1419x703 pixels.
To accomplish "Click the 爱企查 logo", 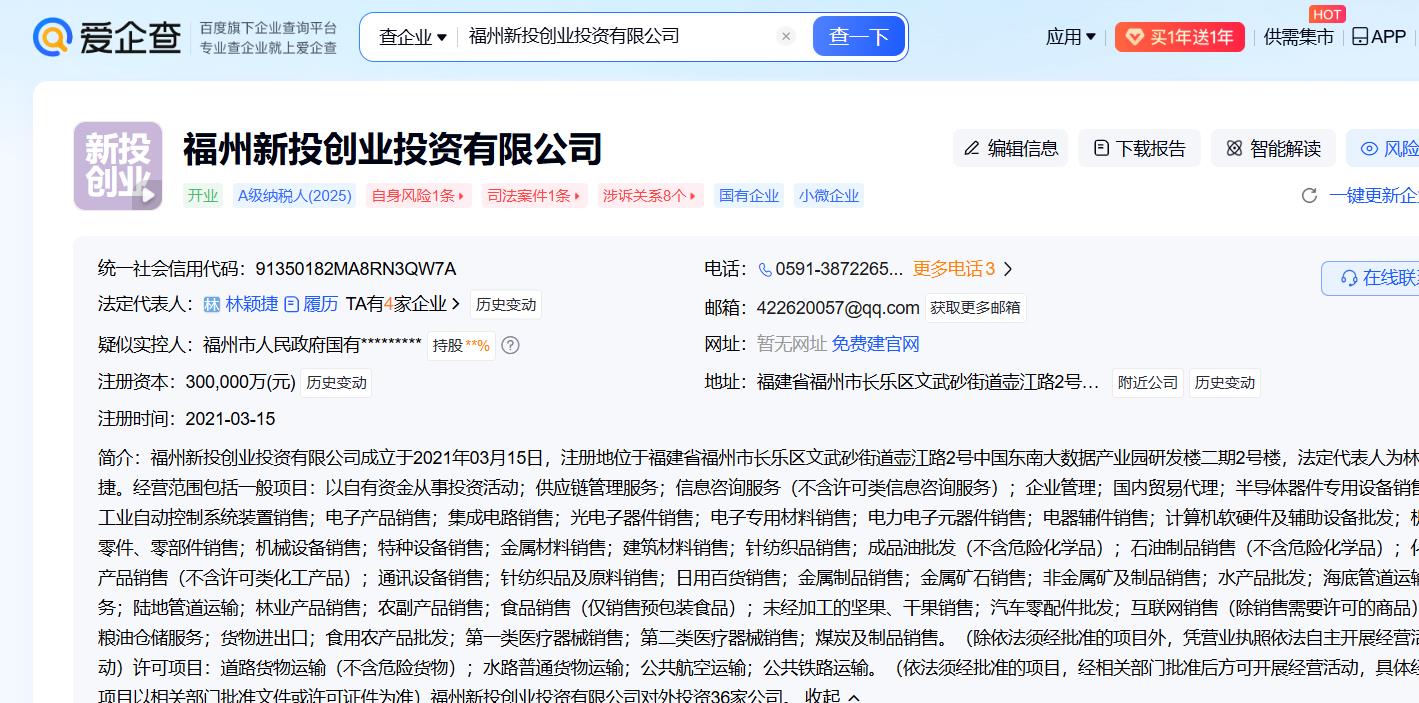I will pos(107,37).
